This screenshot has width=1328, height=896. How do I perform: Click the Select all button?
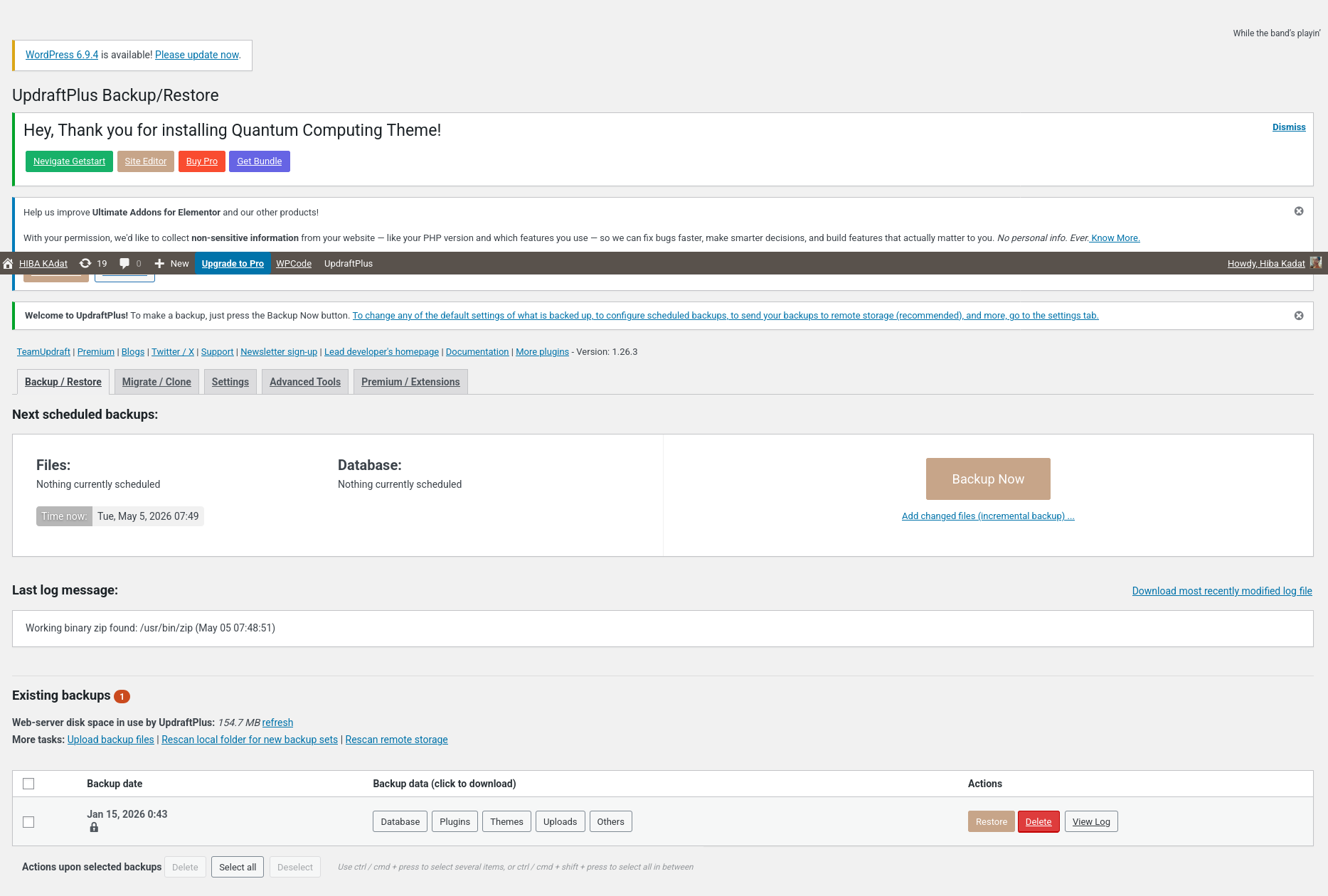238,867
